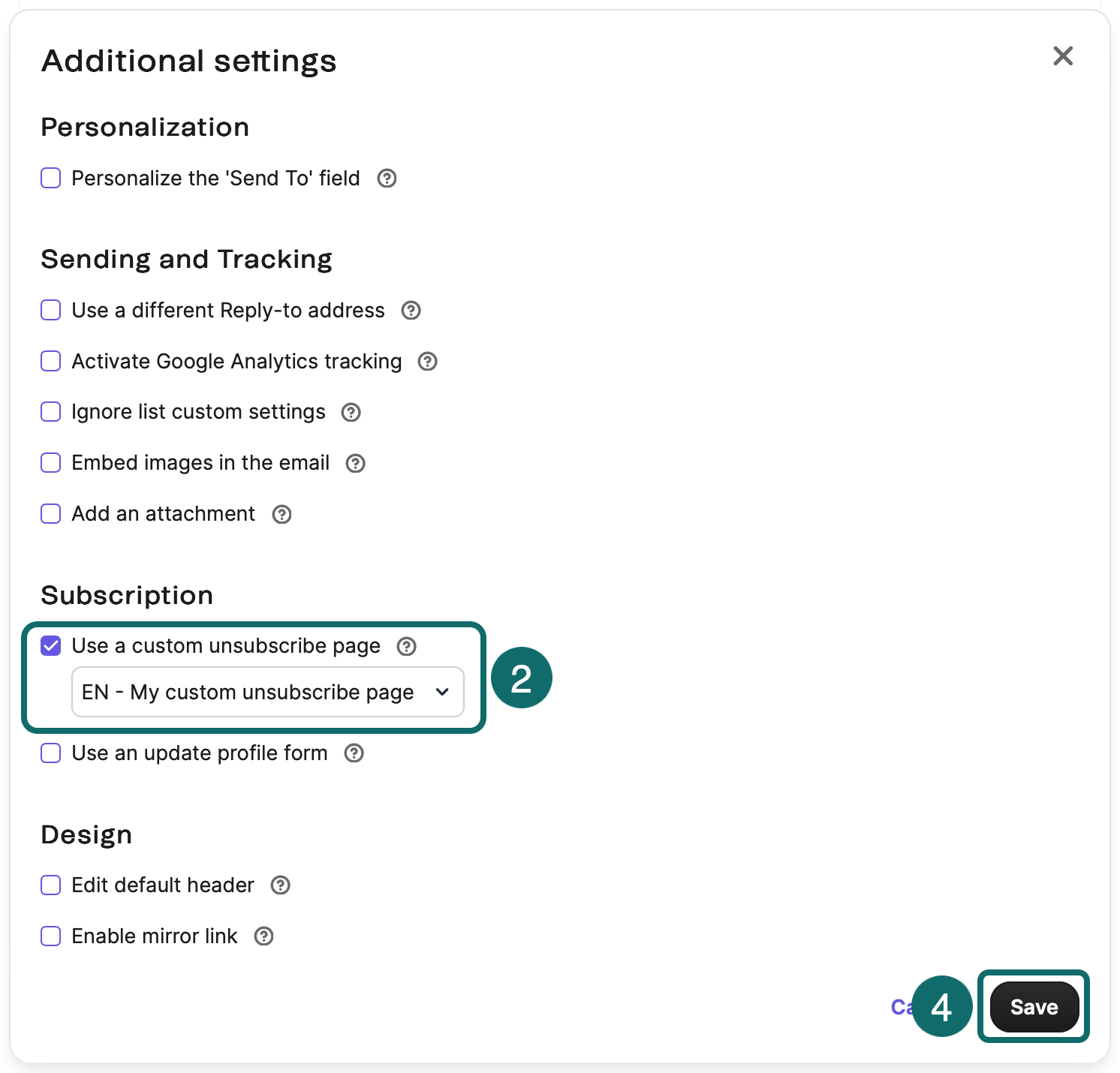Tick Activate Google Analytics tracking checkbox
This screenshot has width=1120, height=1073.
[x=51, y=362]
